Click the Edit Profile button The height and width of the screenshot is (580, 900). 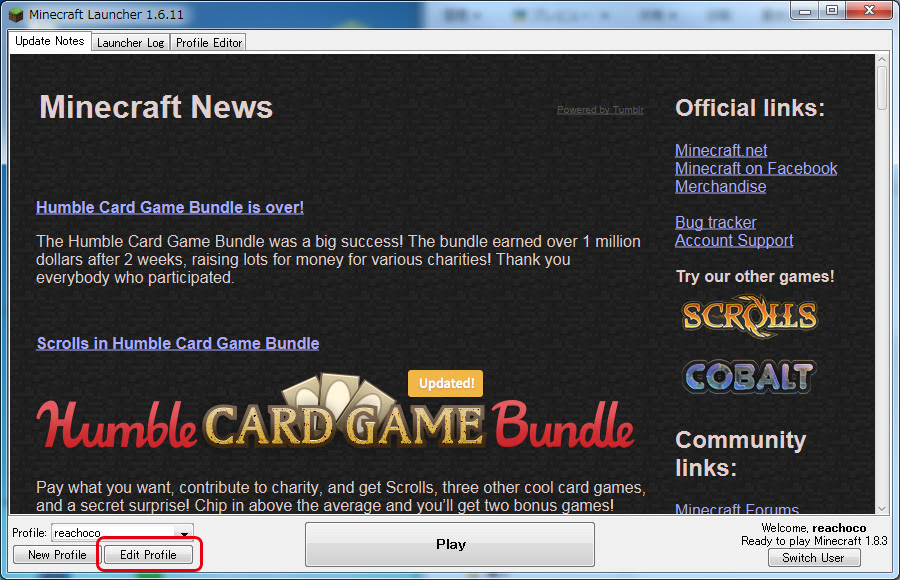click(148, 555)
